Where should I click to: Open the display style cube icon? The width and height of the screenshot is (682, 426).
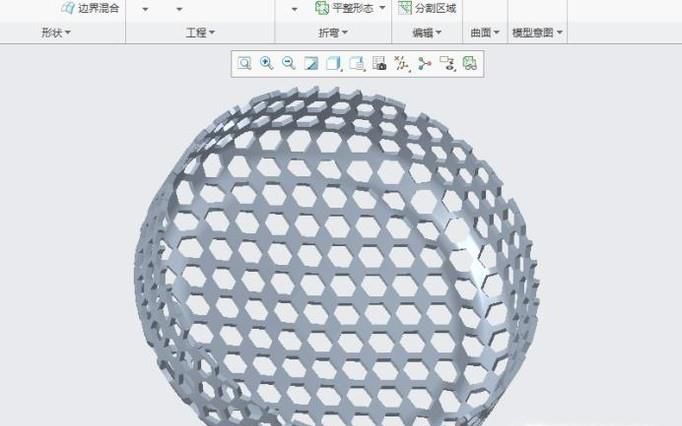click(334, 63)
